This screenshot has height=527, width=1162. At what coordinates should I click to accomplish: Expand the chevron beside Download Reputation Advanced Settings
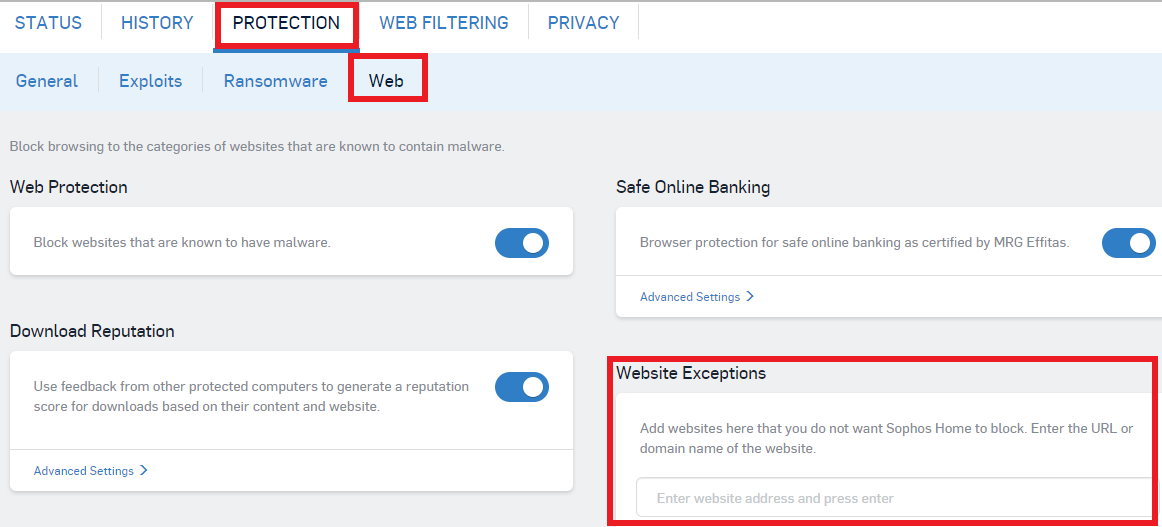click(144, 471)
